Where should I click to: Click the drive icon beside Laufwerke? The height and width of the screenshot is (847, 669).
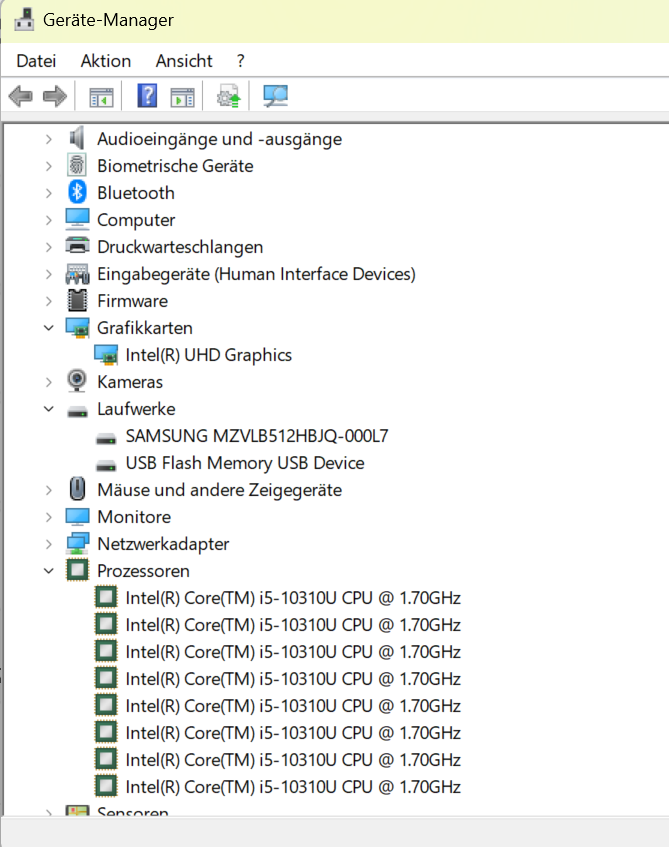tap(77, 413)
